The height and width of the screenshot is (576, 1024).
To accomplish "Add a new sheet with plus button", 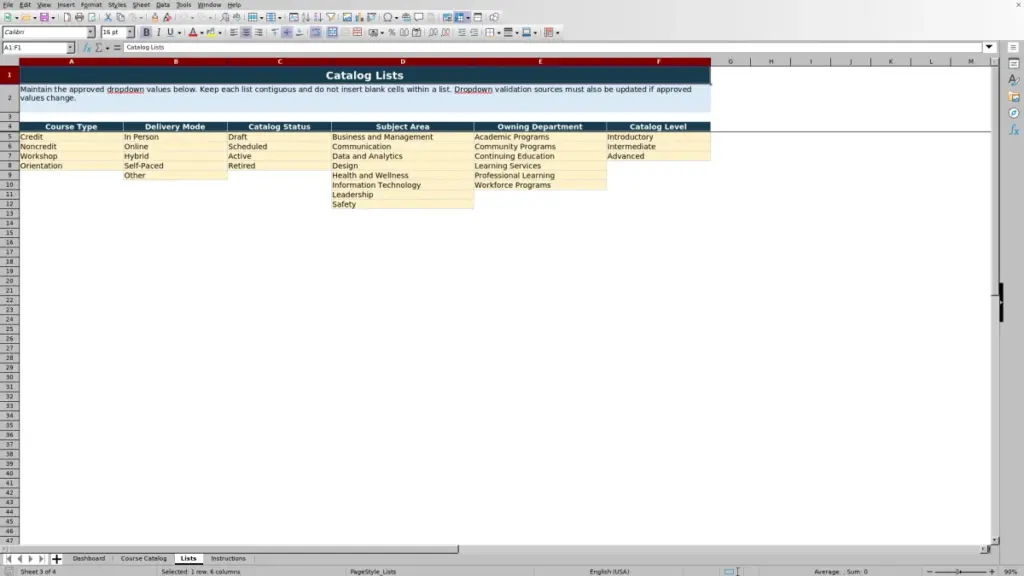I will (57, 559).
